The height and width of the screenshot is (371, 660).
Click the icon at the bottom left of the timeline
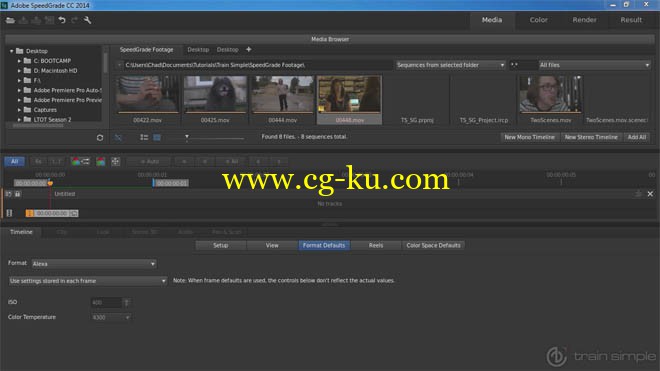point(9,213)
